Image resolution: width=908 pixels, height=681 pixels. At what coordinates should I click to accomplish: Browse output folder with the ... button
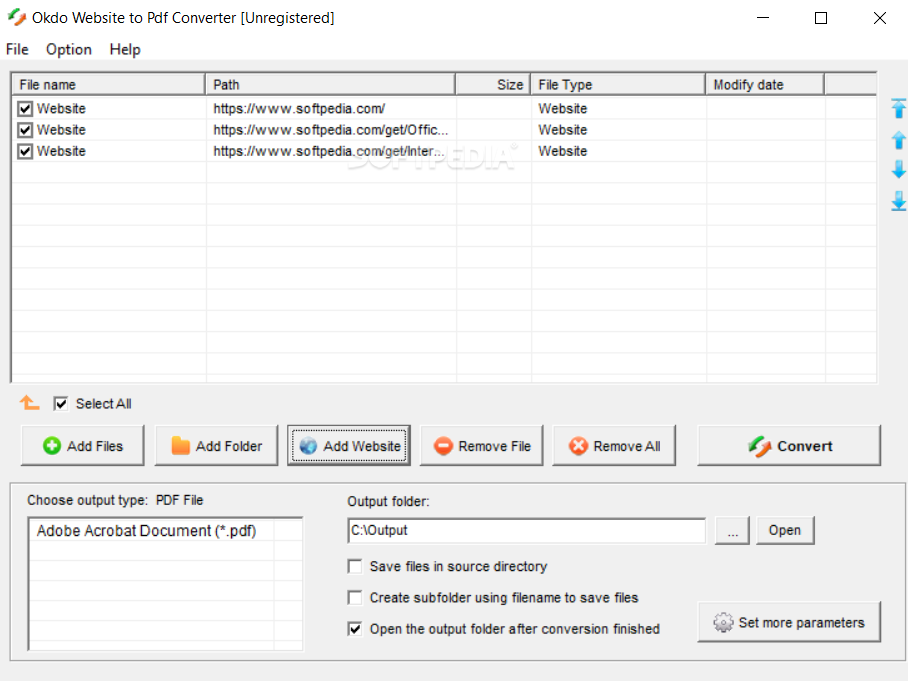733,530
